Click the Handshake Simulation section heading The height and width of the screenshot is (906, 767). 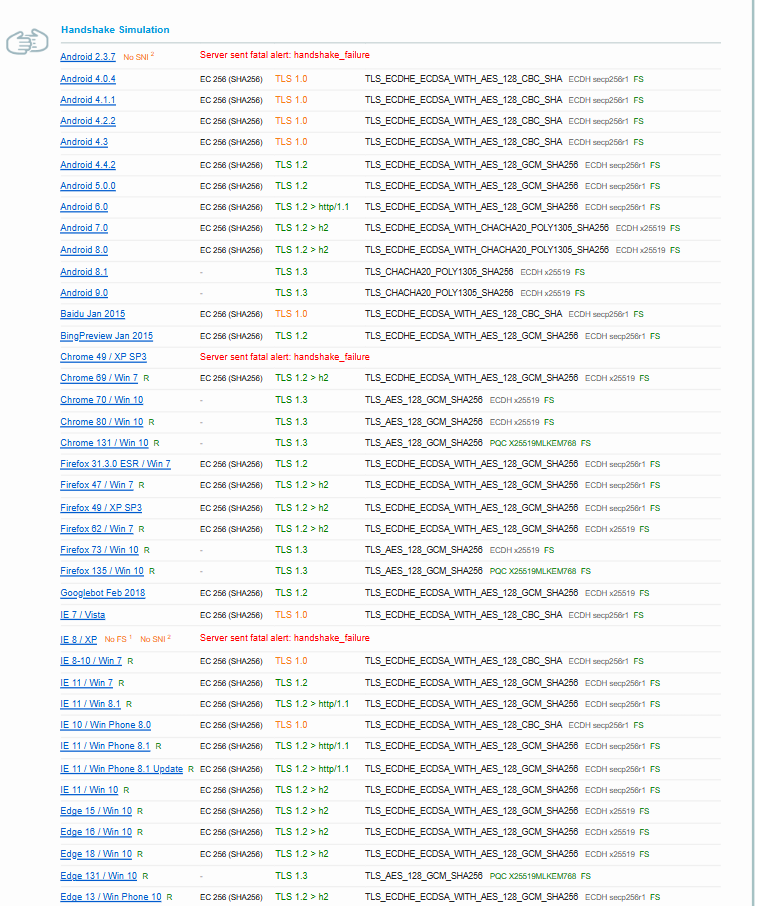[x=115, y=29]
